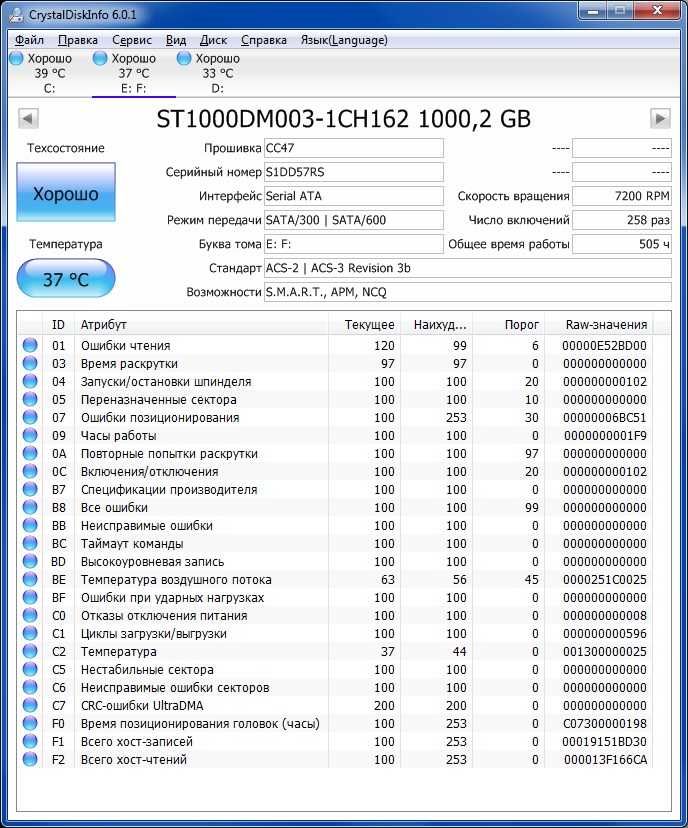
Task: Sort by the Атрибут column header
Action: point(201,325)
